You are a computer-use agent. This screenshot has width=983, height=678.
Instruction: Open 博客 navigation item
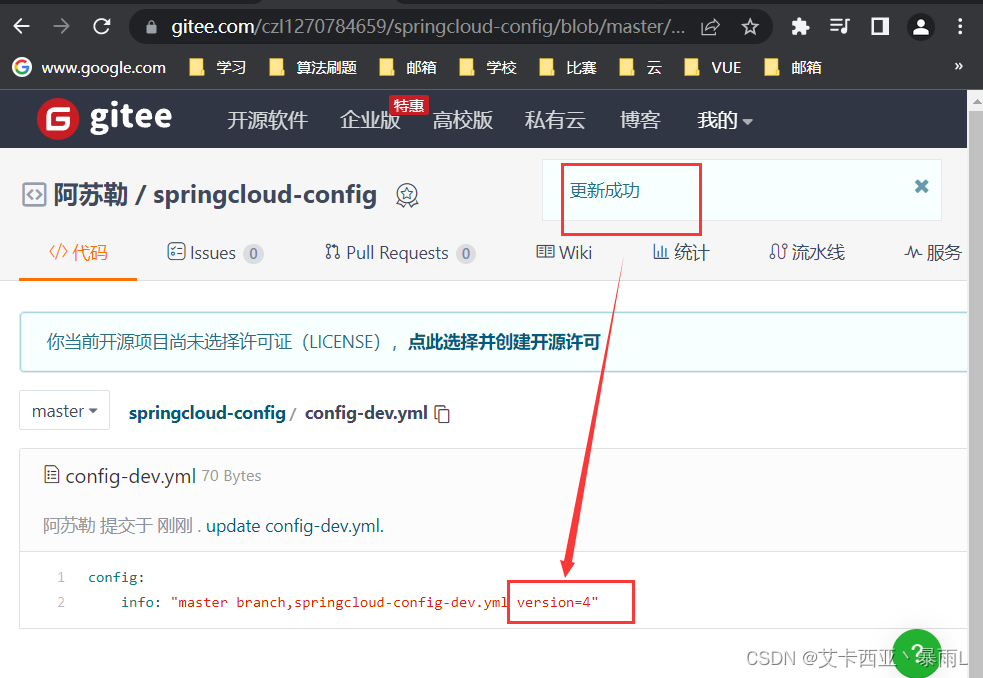[x=640, y=120]
